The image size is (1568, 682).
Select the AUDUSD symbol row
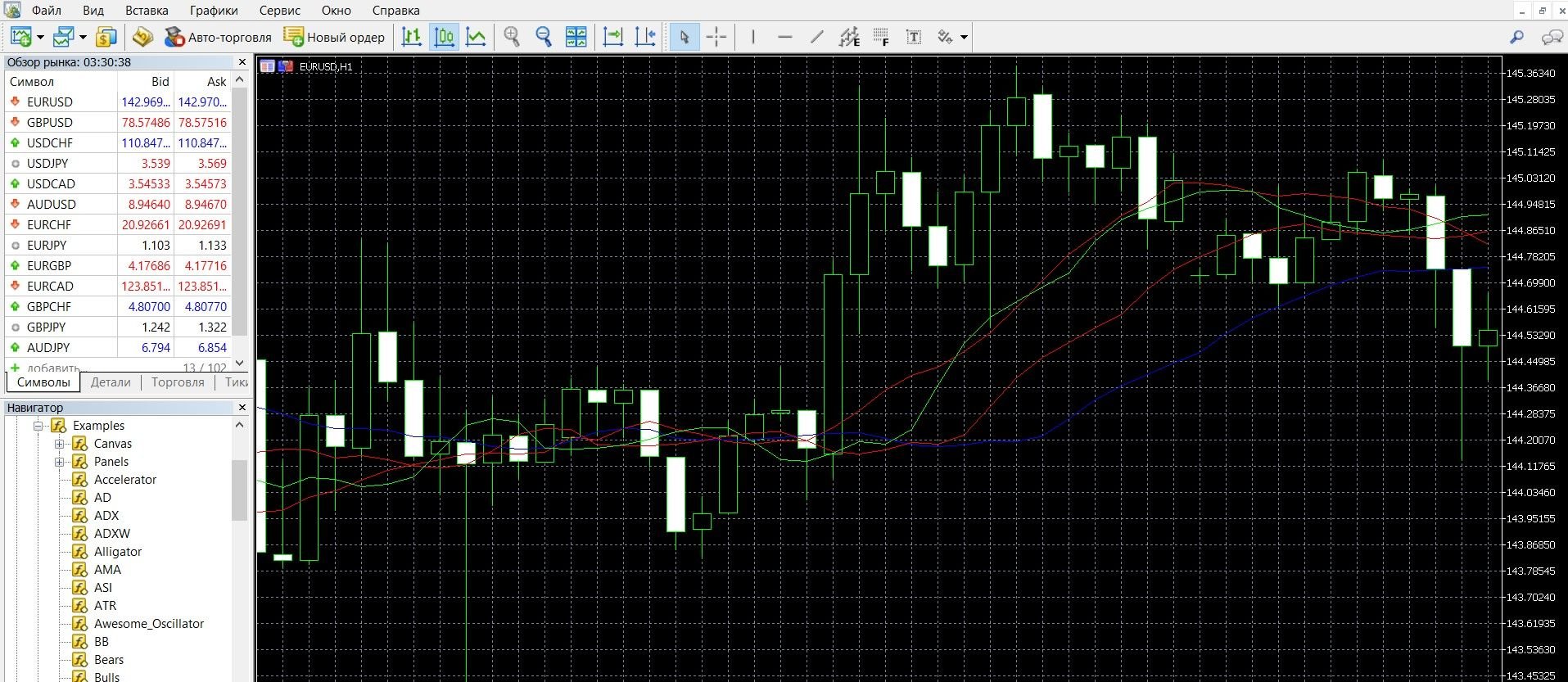118,204
